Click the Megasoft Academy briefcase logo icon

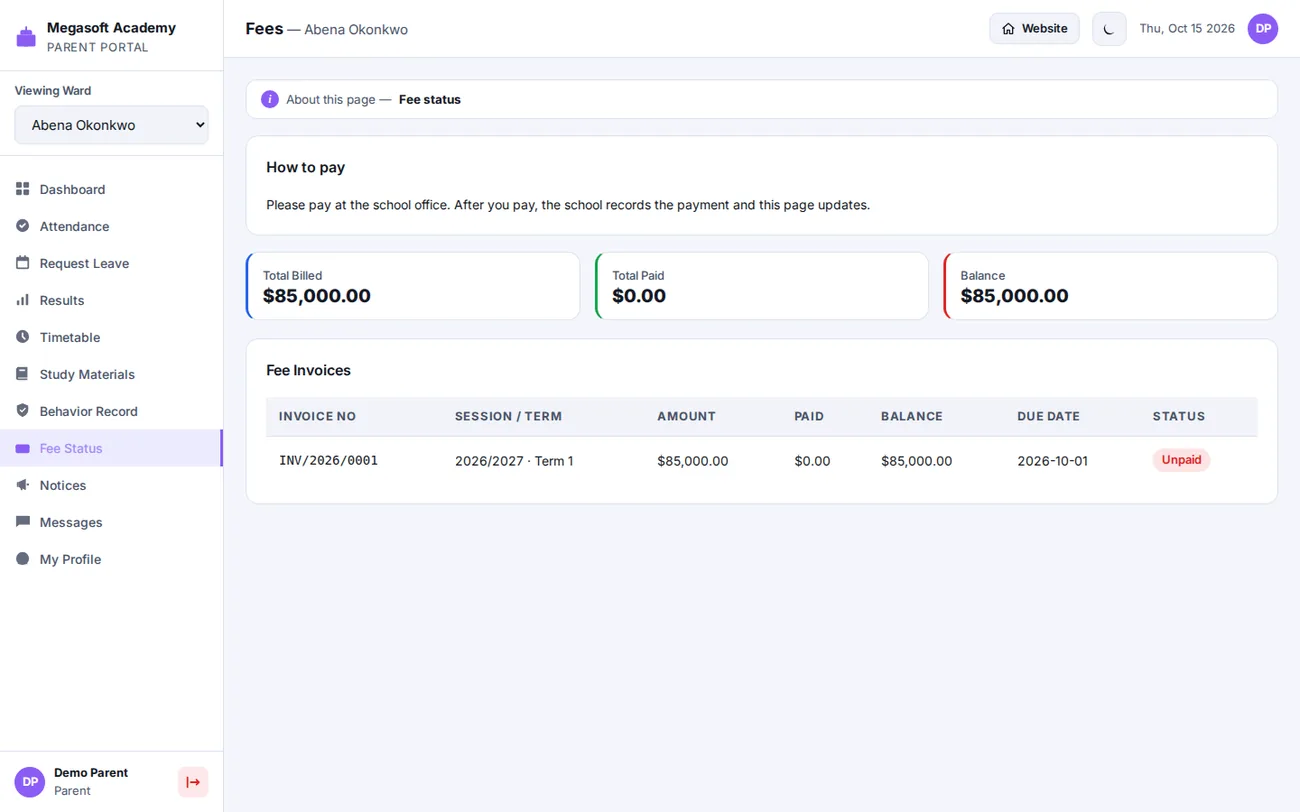[x=26, y=37]
